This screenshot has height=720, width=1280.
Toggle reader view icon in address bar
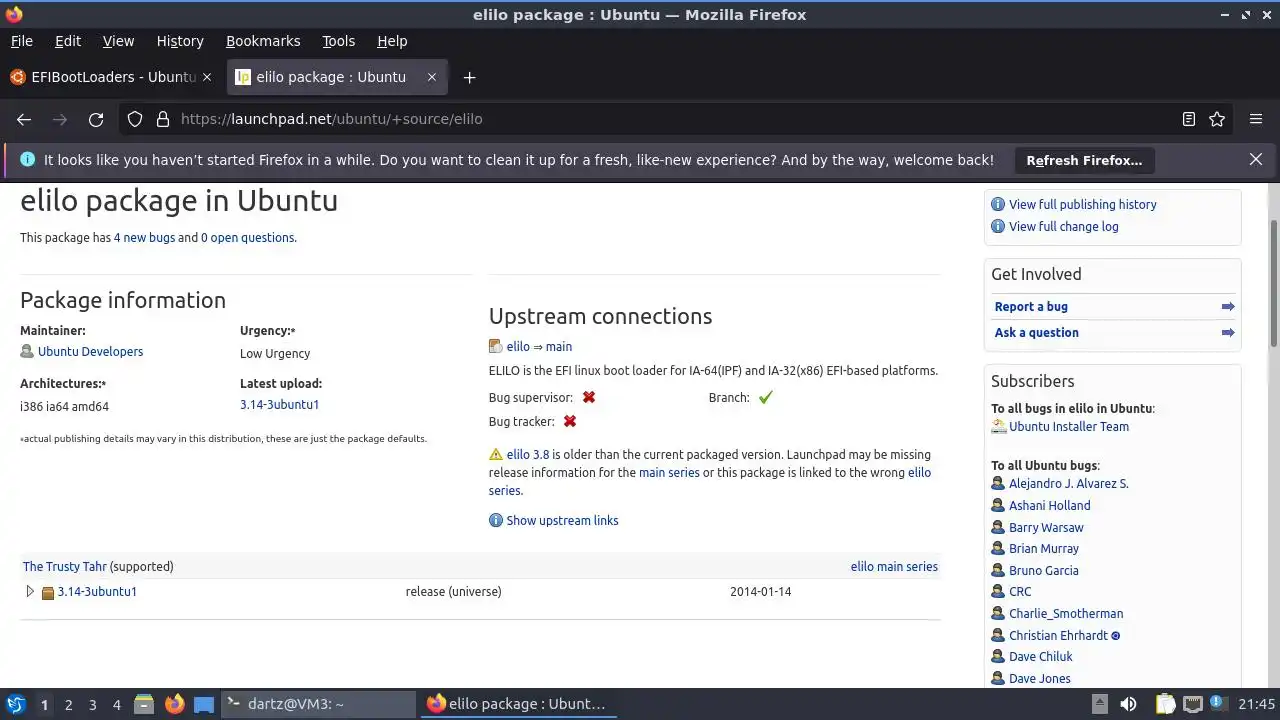pyautogui.click(x=1189, y=119)
